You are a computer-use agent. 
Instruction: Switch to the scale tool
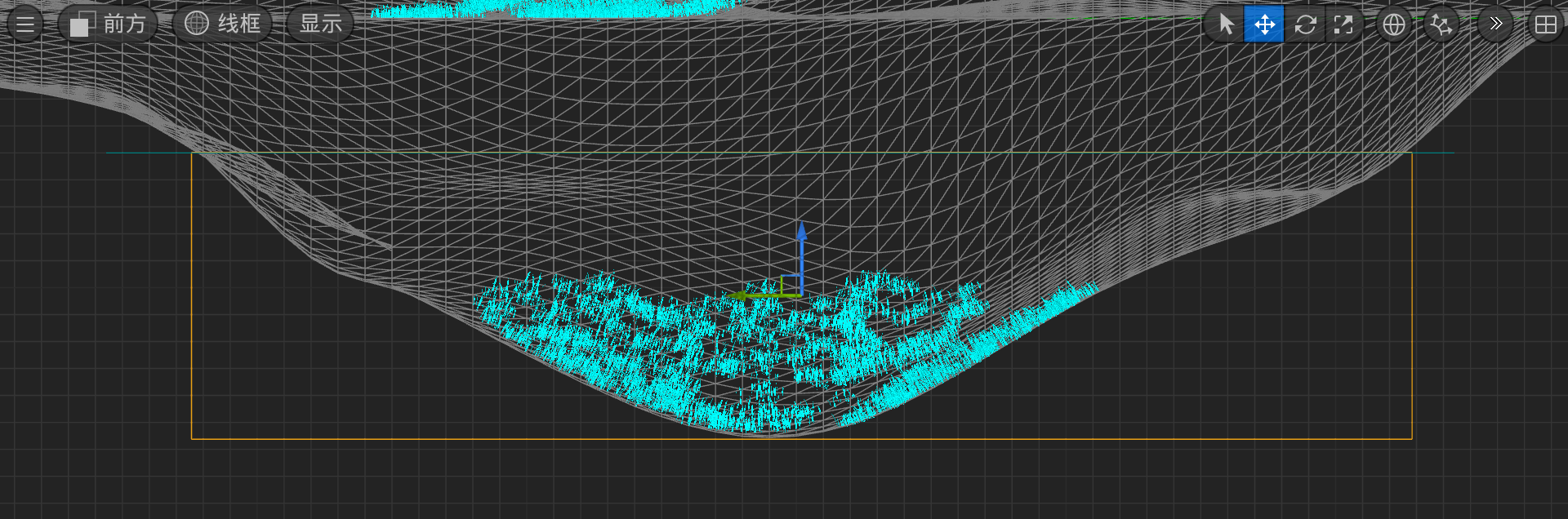click(1343, 24)
